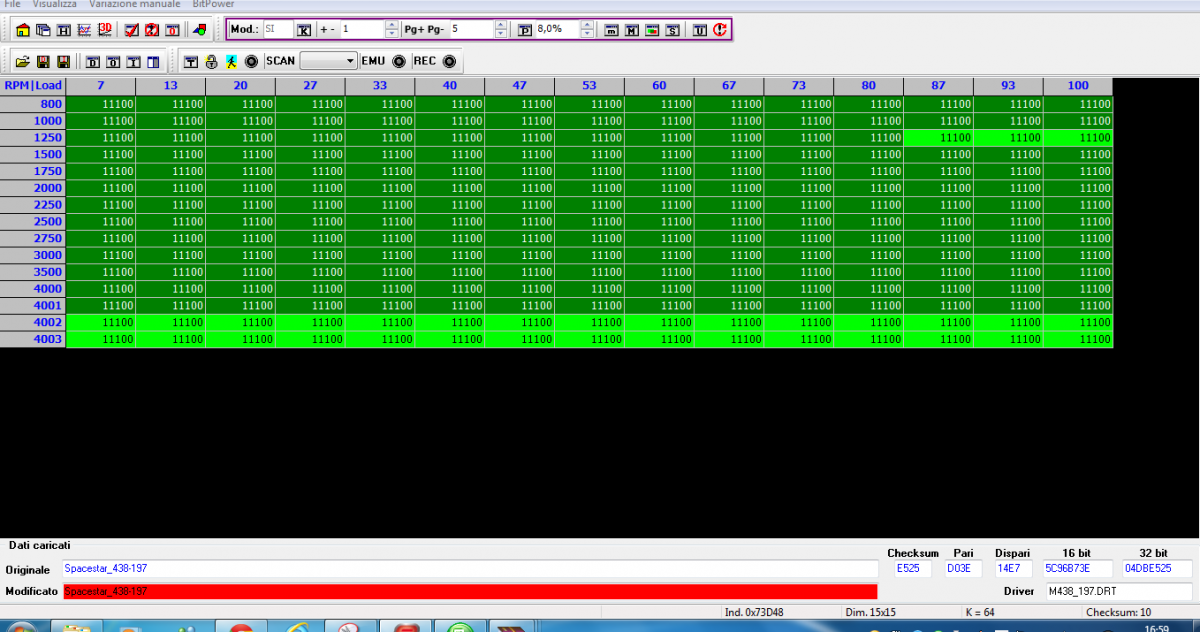Click the first floppy disk save icon
Image resolution: width=1200 pixels, height=632 pixels.
click(x=43, y=61)
